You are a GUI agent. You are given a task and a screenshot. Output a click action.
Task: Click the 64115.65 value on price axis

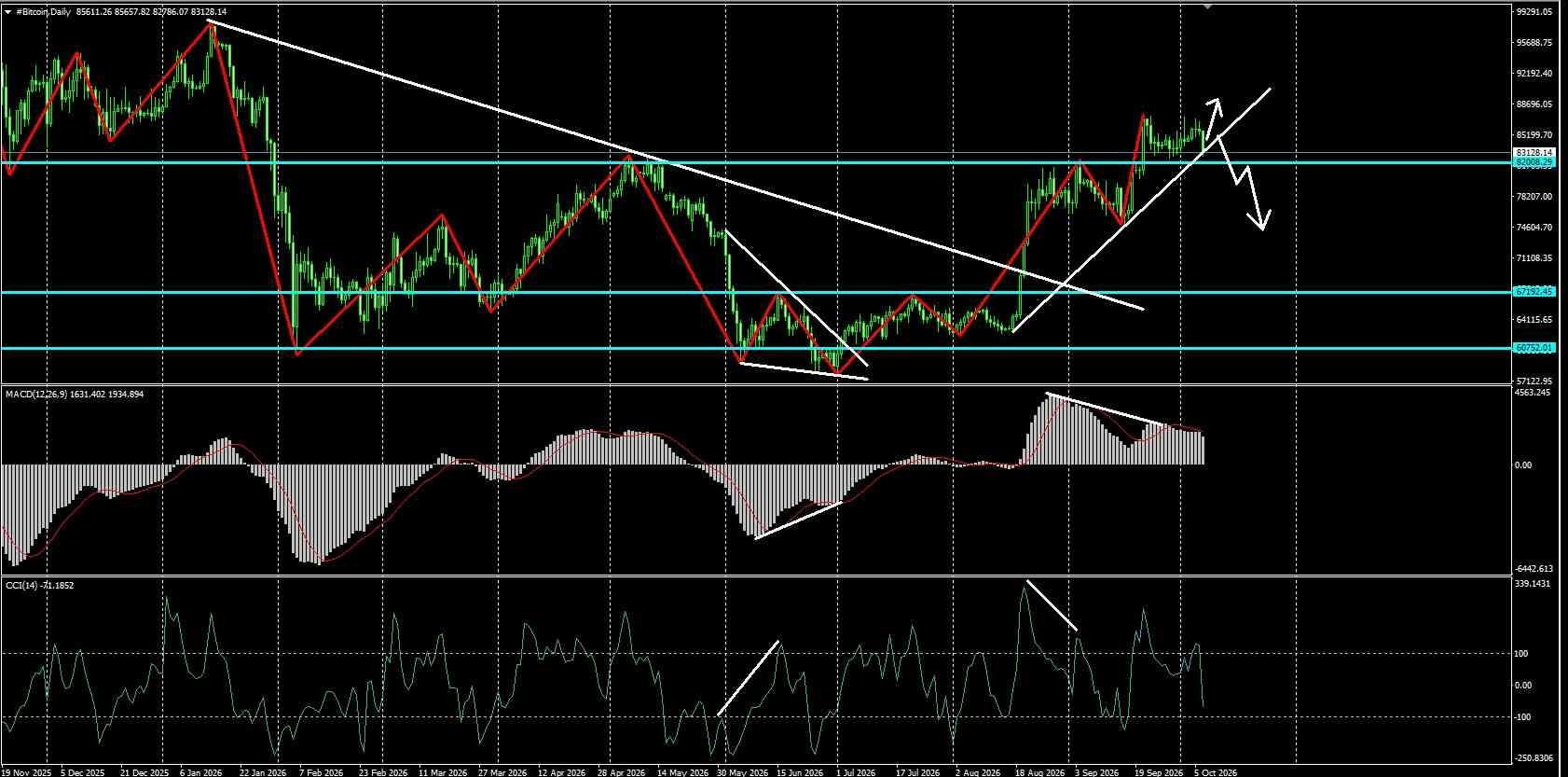(1534, 320)
